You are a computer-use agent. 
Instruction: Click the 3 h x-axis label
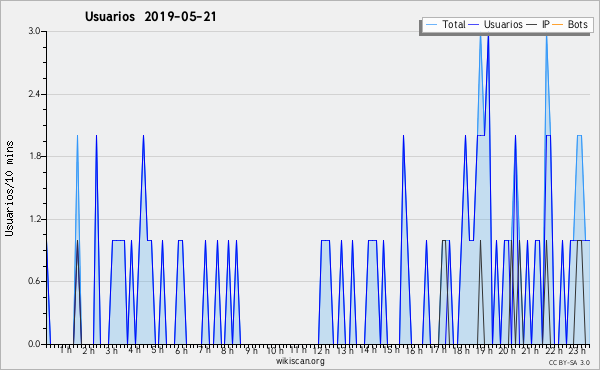click(111, 350)
